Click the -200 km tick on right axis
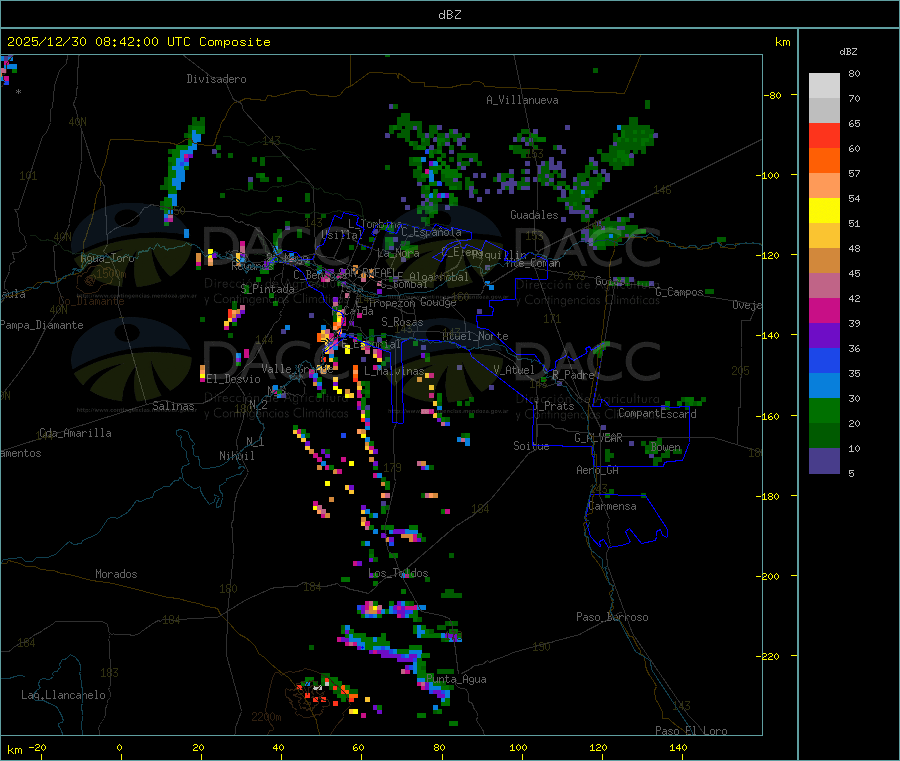This screenshot has width=900, height=761. [769, 576]
